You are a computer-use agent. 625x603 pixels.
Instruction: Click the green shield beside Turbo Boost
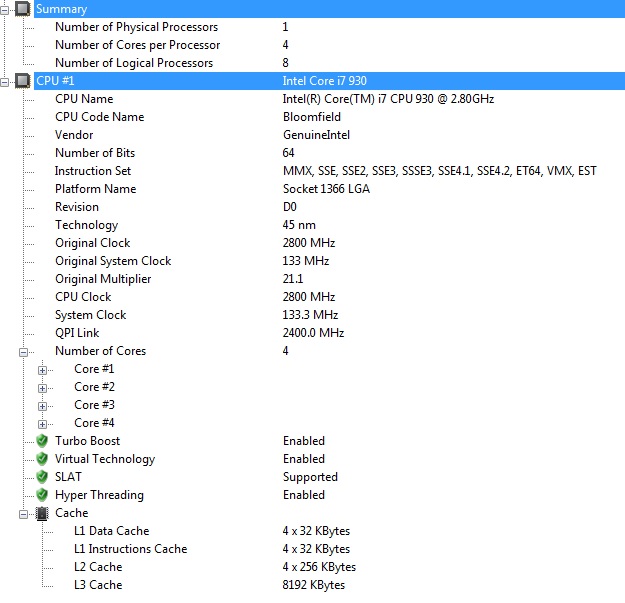tap(42, 441)
